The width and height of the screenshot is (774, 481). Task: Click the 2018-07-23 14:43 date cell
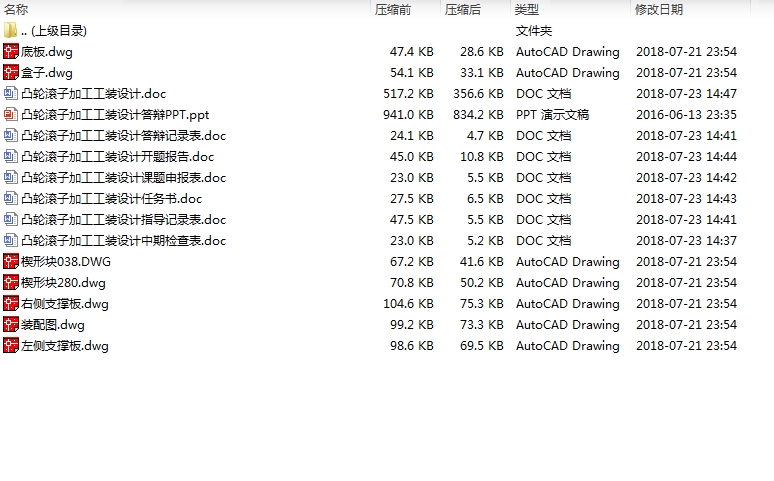(686, 199)
